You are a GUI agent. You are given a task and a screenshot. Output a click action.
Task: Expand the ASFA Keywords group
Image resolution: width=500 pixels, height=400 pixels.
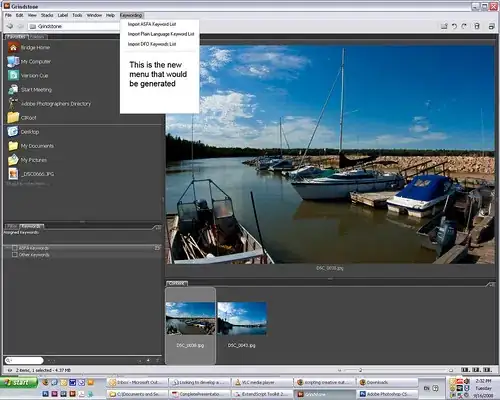pos(7,248)
